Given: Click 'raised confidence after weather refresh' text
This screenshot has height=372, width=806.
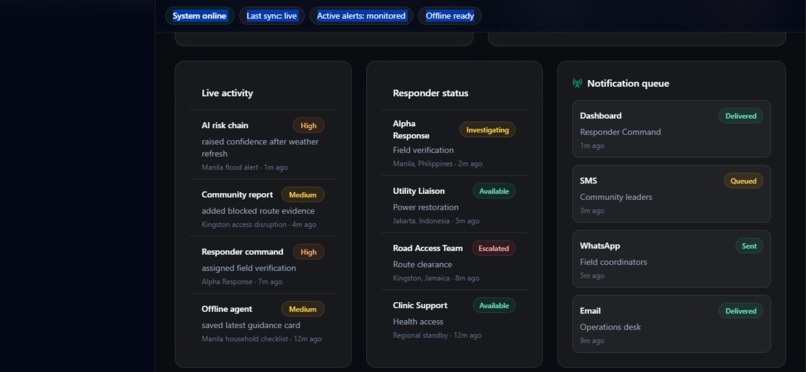Looking at the screenshot, I should [260, 147].
